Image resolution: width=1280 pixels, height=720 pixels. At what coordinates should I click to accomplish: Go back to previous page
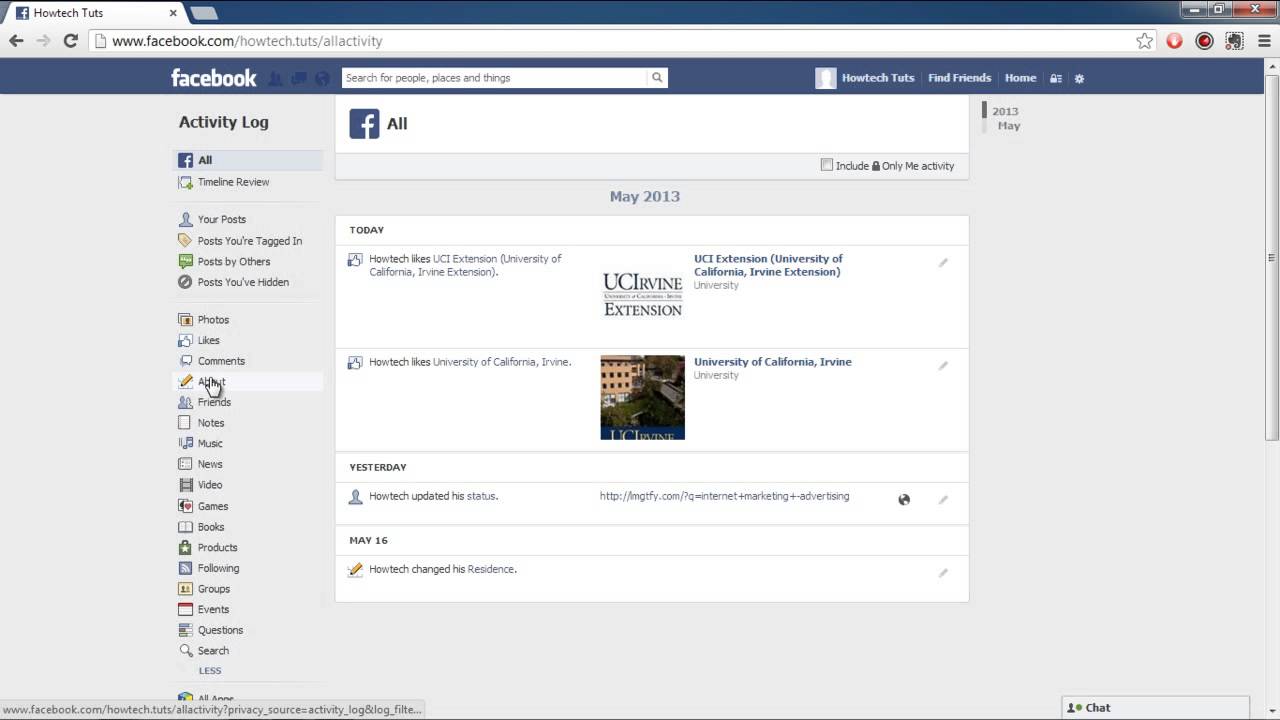(16, 41)
